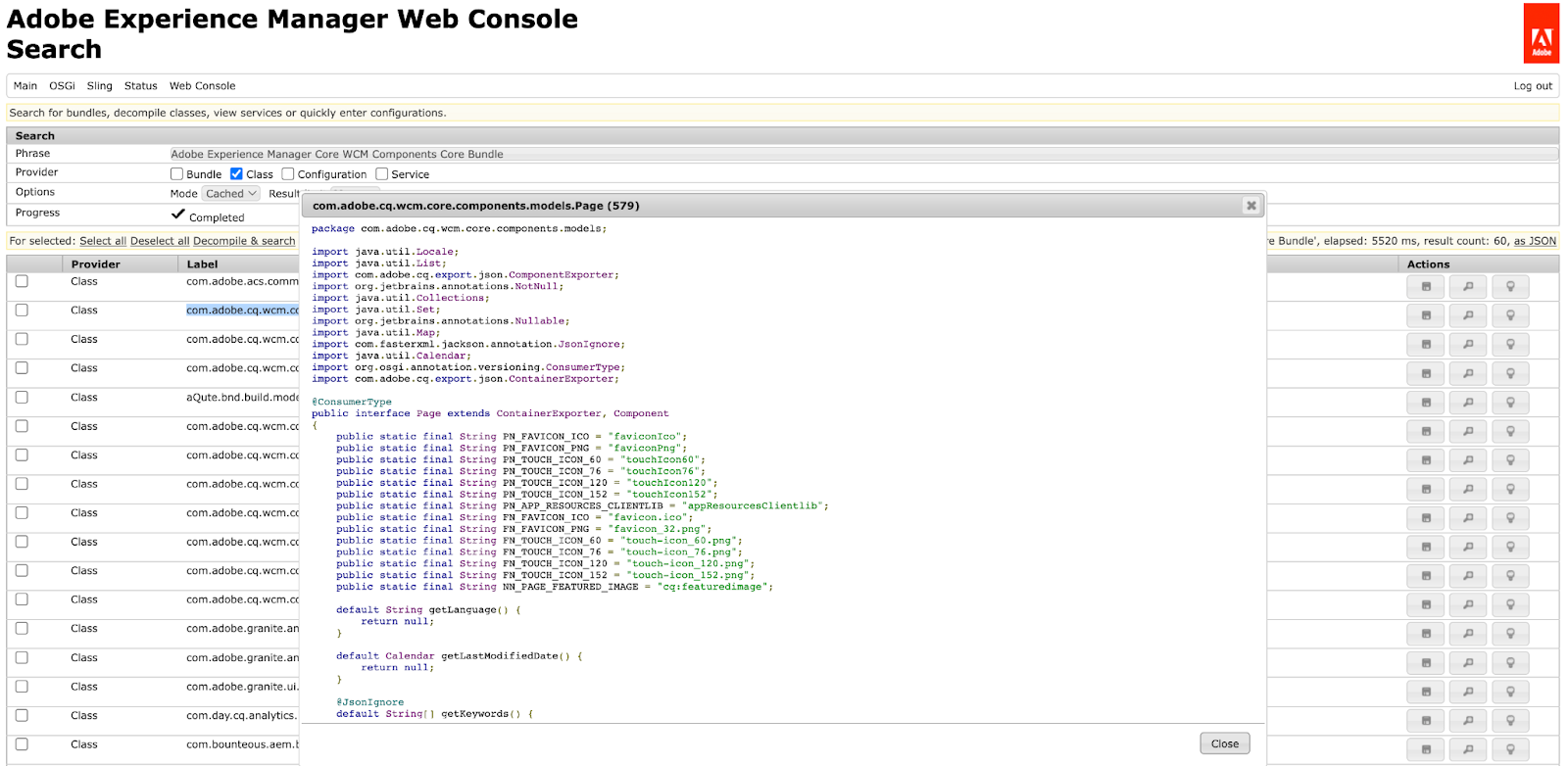
Task: Click magnifier icon in com.day.cq.analytics row
Action: (x=1468, y=721)
